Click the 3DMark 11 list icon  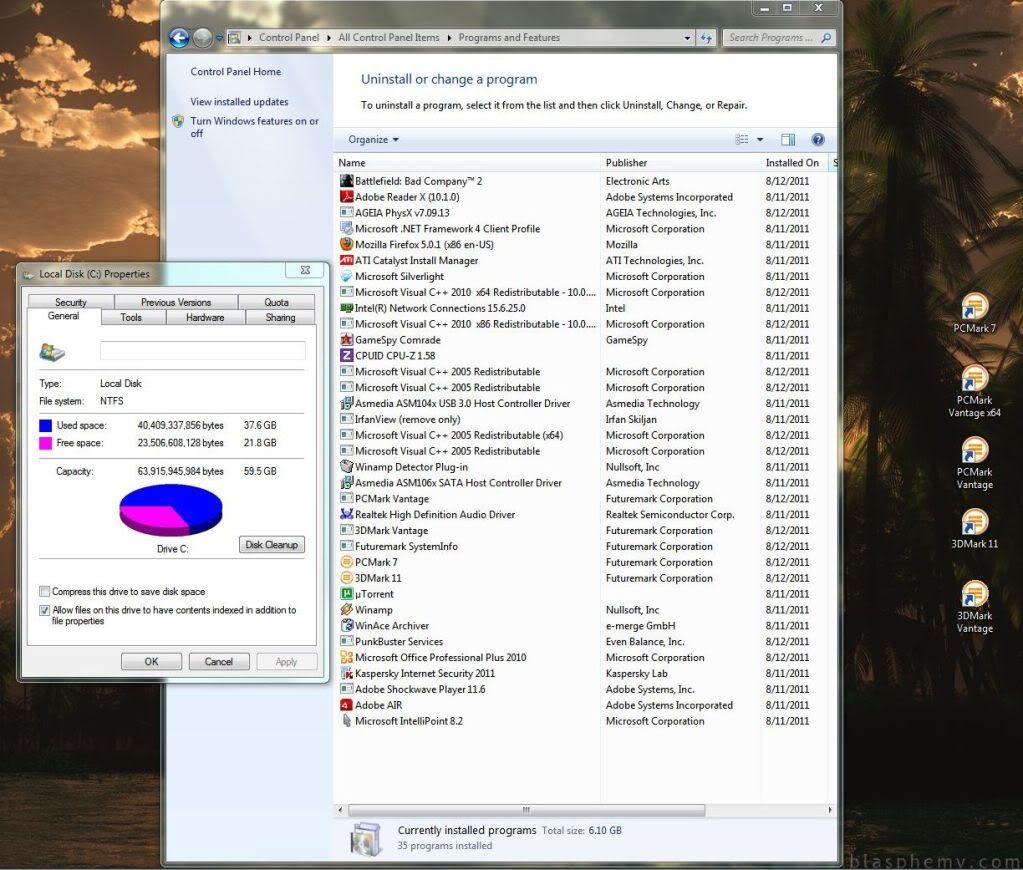tap(346, 578)
